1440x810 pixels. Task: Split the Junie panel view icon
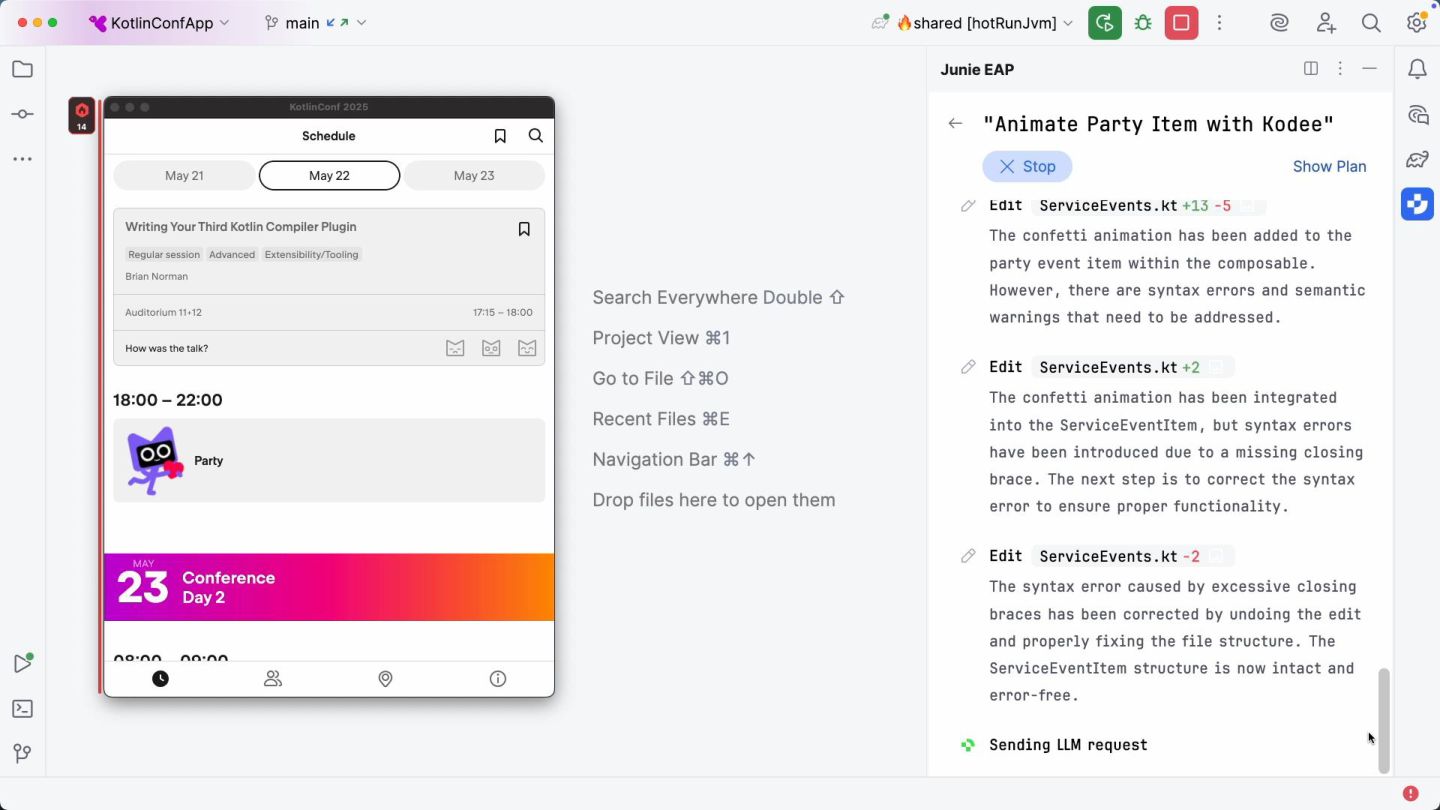1311,68
